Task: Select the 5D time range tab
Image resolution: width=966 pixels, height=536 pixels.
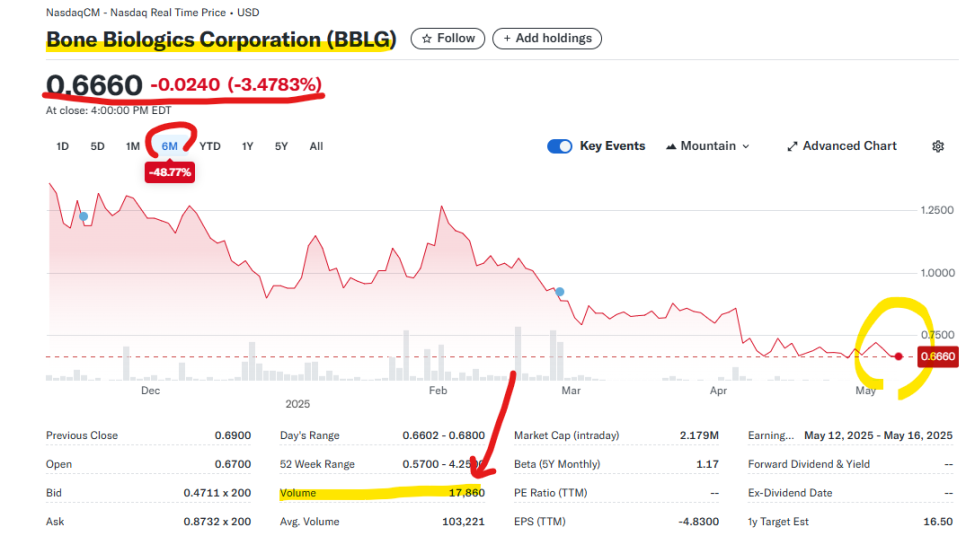Action: click(x=97, y=147)
